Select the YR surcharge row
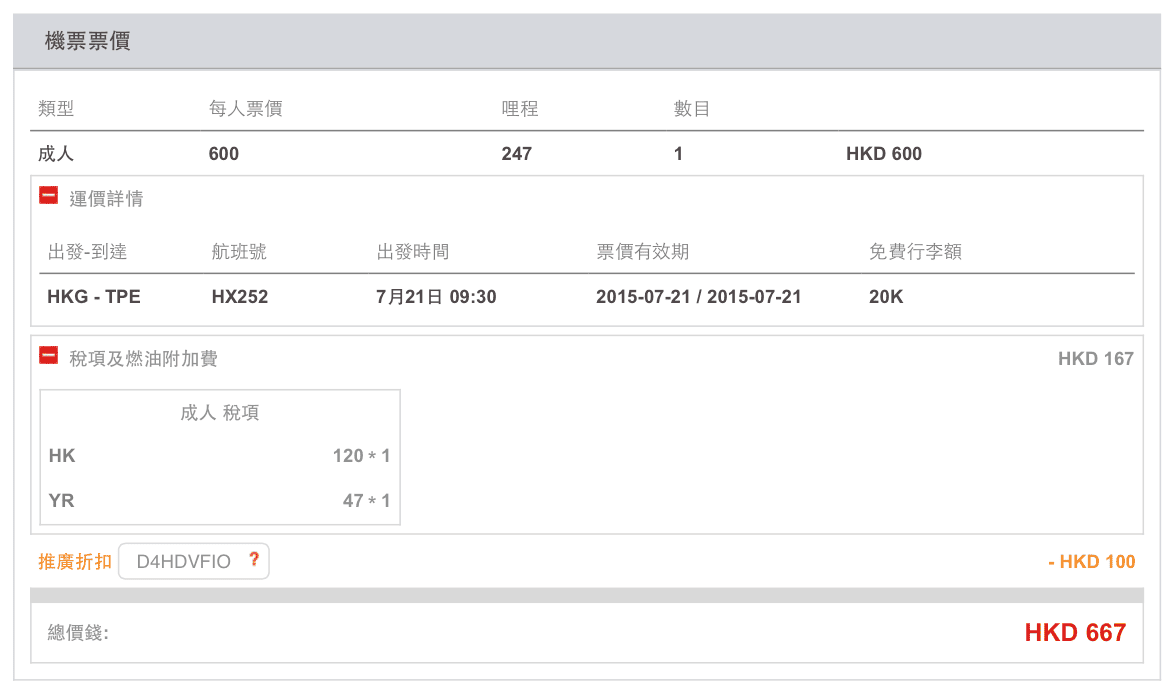The width and height of the screenshot is (1170, 689). click(x=220, y=500)
